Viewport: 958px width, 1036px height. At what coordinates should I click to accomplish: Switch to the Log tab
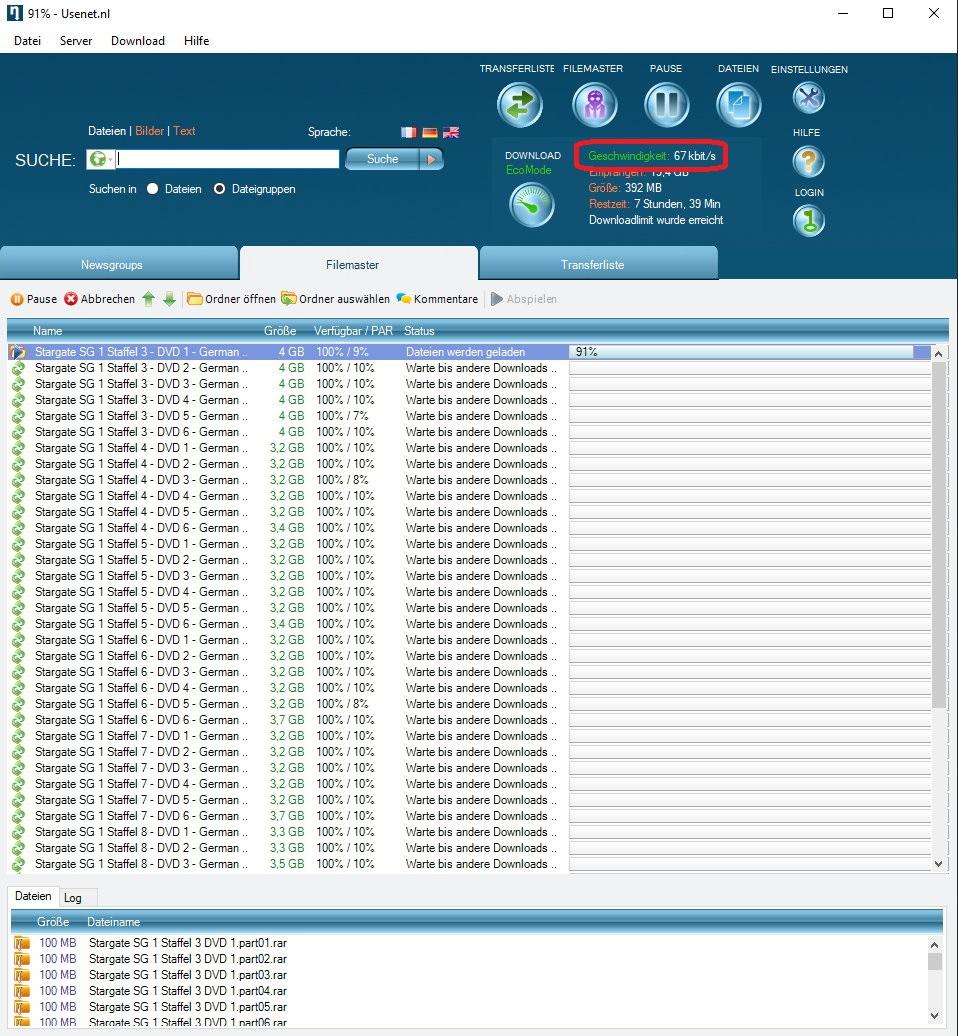click(x=73, y=897)
